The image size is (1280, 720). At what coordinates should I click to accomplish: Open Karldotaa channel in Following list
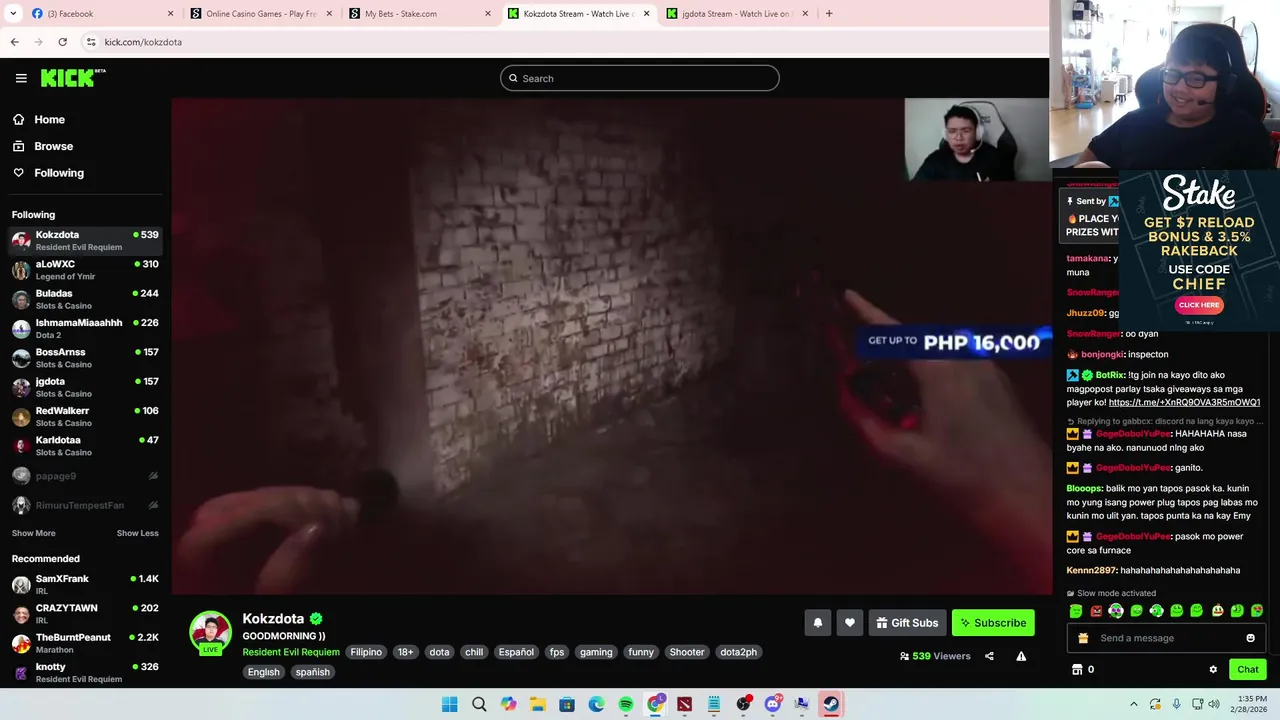click(x=85, y=445)
